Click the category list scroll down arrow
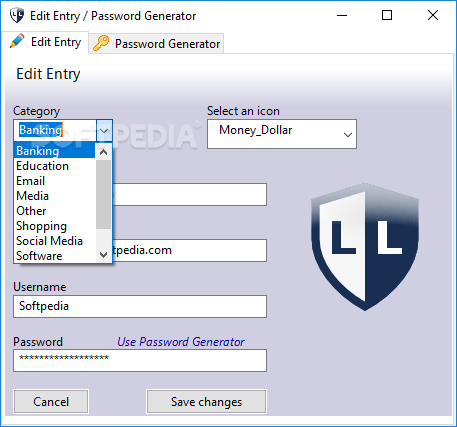This screenshot has height=427, width=457. point(103,255)
